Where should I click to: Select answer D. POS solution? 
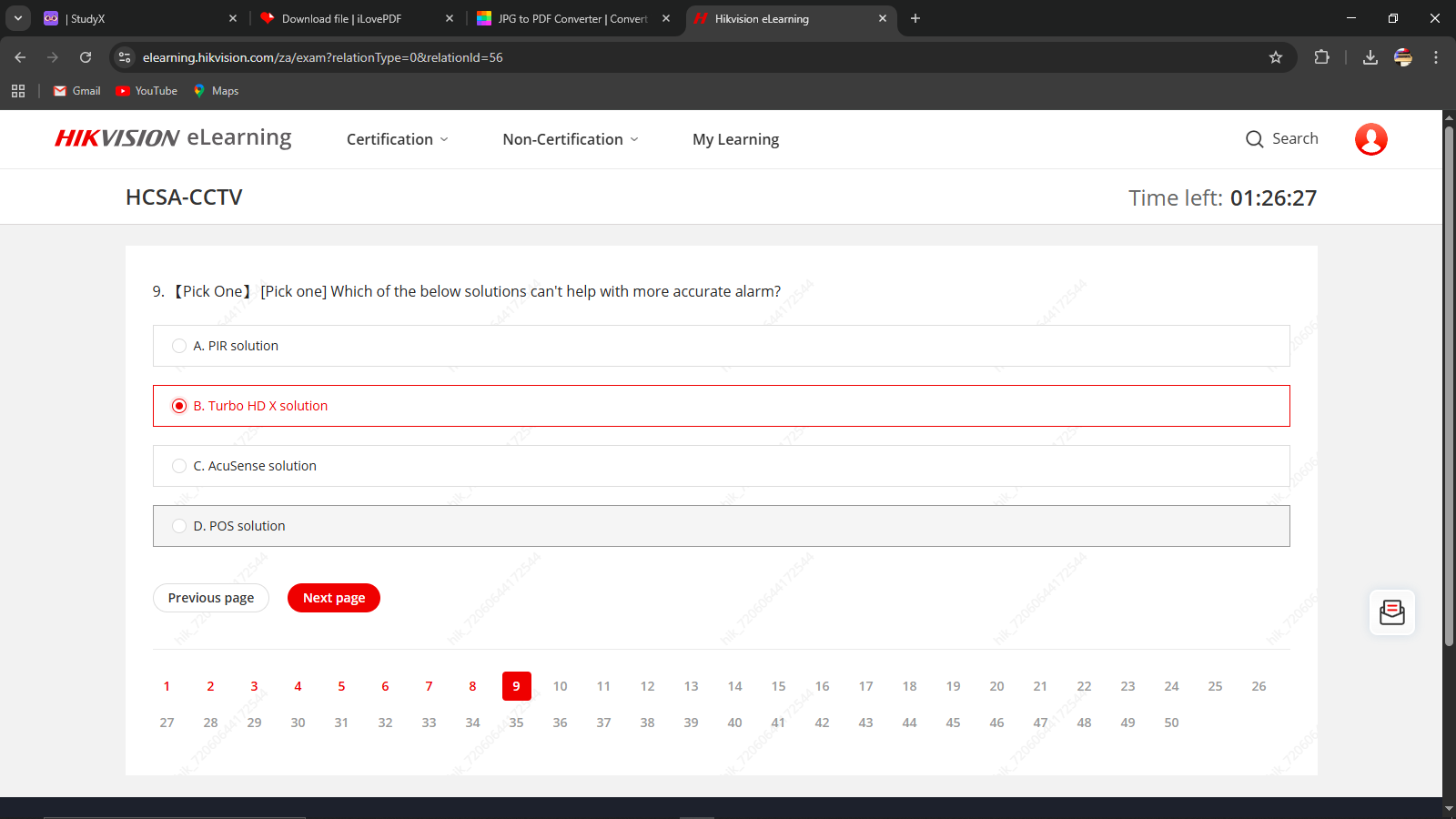(x=722, y=526)
